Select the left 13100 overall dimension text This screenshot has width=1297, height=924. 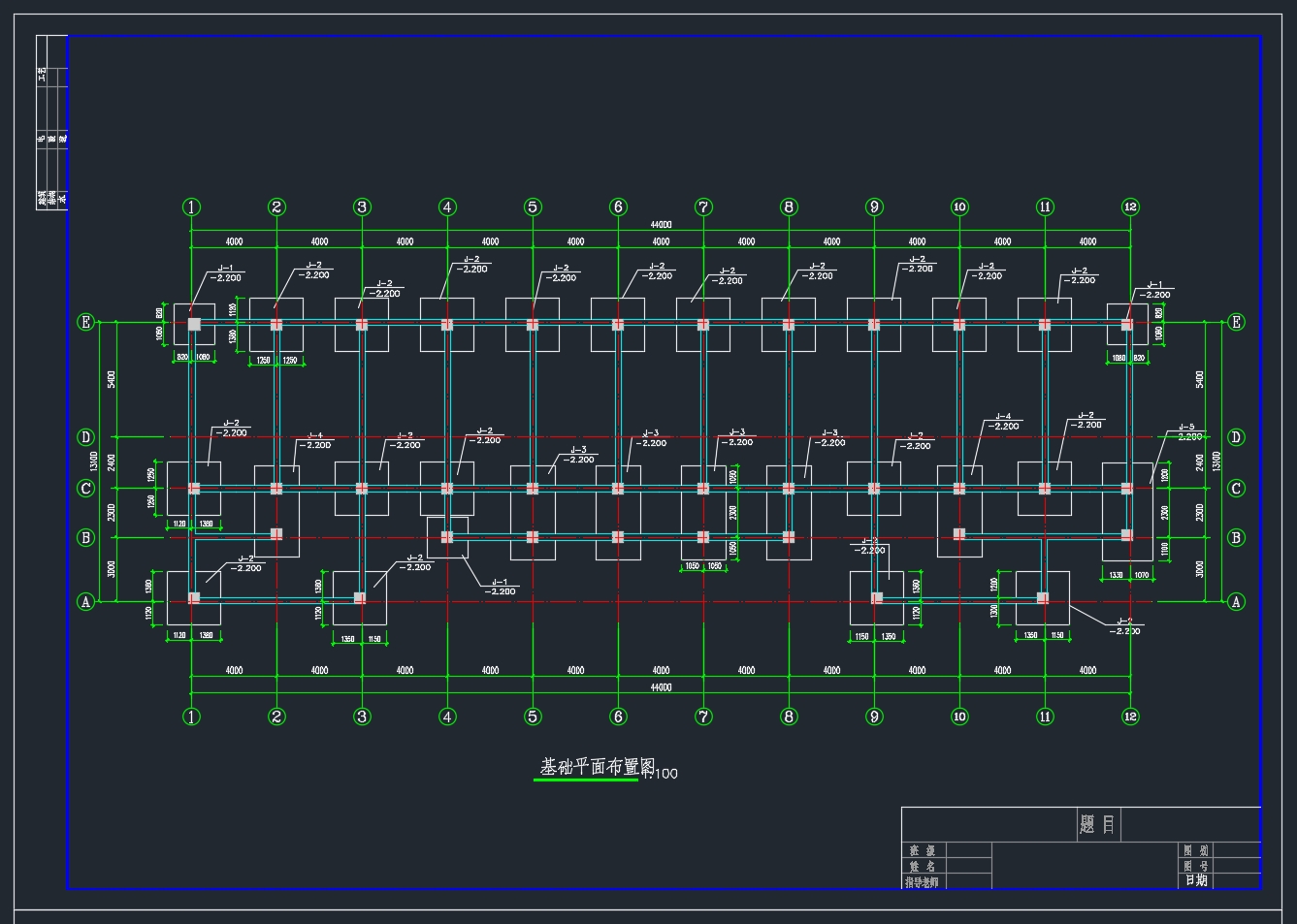coord(94,462)
